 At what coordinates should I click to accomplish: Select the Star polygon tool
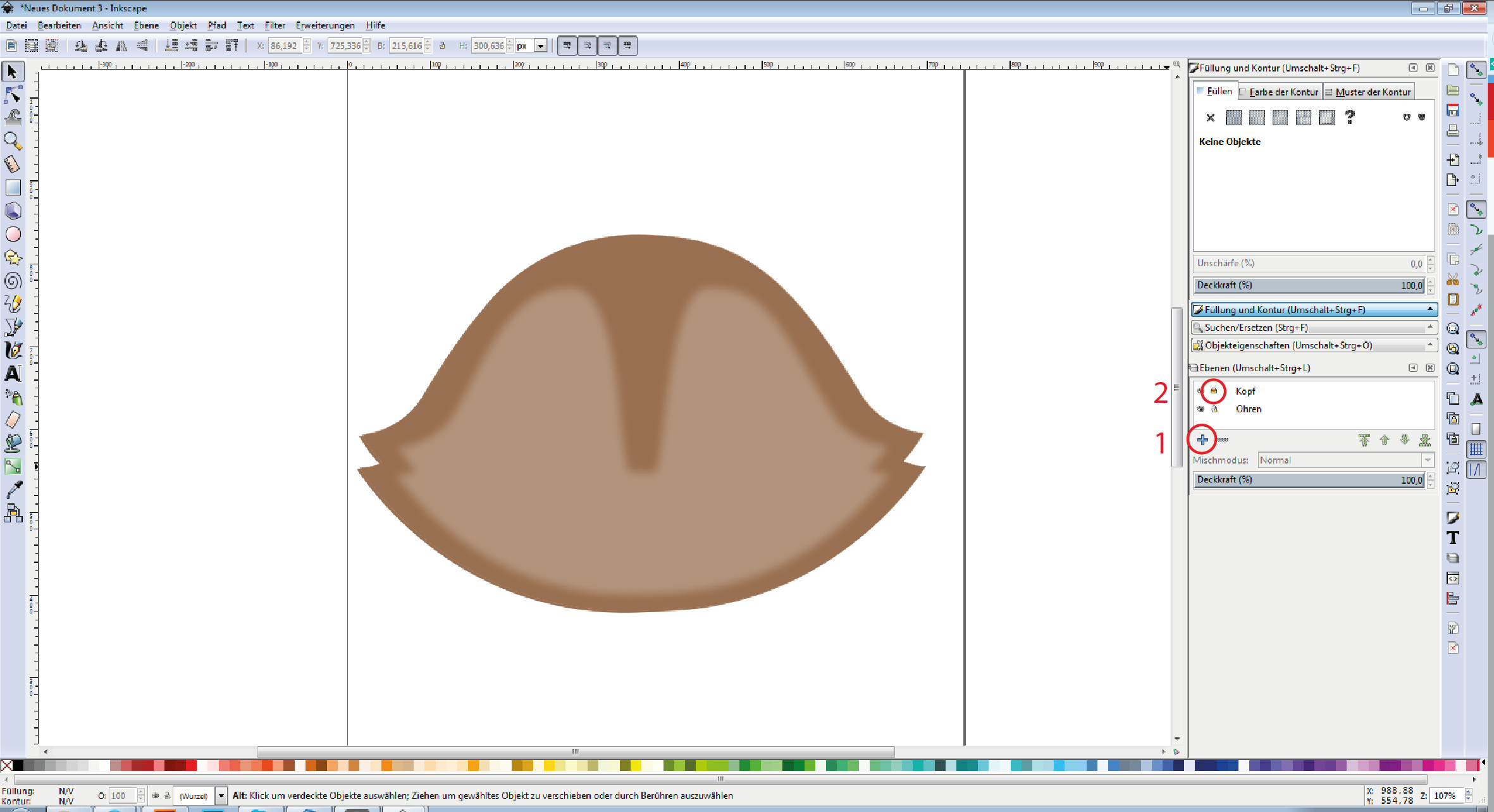(13, 257)
